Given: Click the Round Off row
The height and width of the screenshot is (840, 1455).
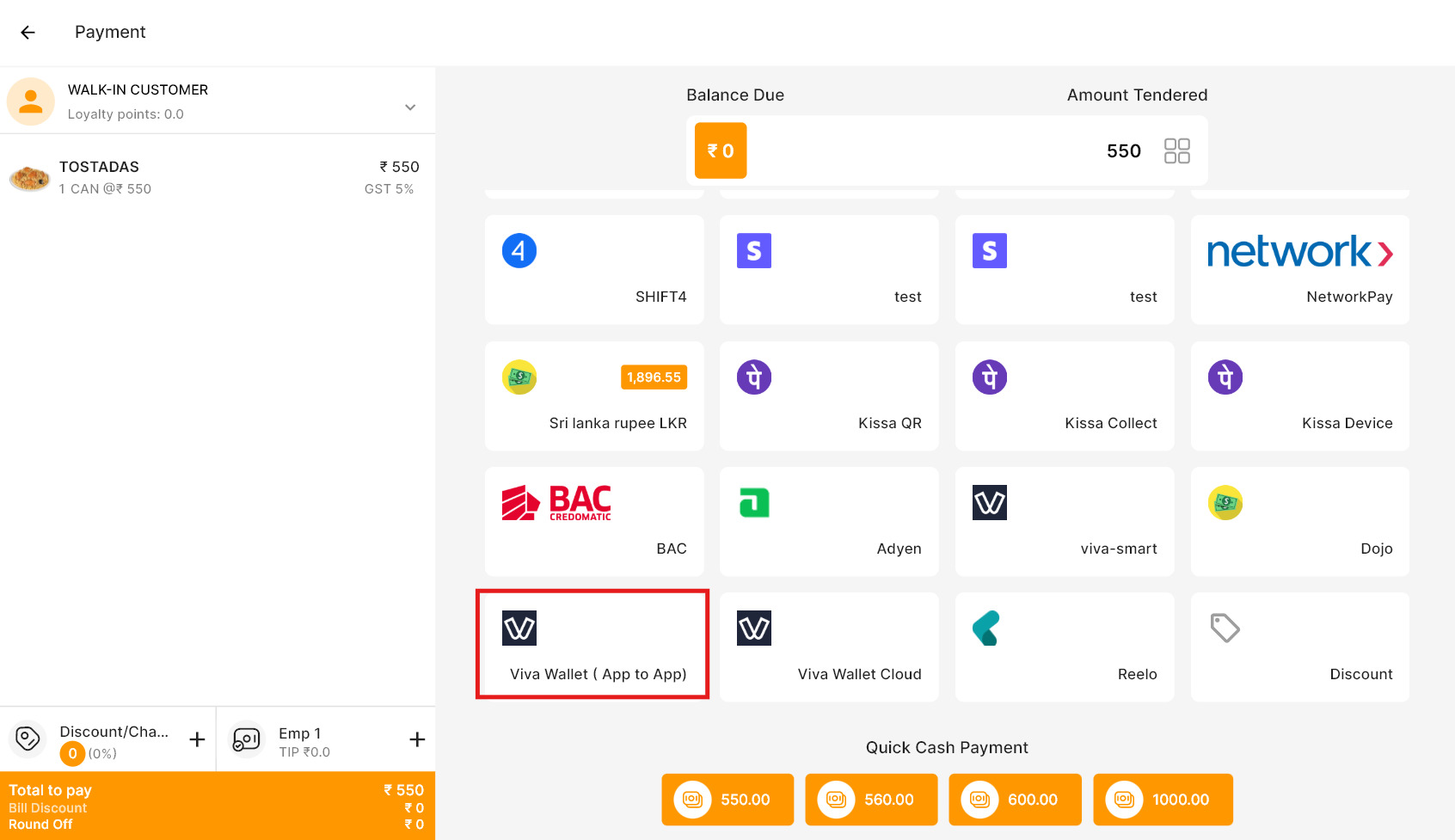Looking at the screenshot, I should [218, 825].
